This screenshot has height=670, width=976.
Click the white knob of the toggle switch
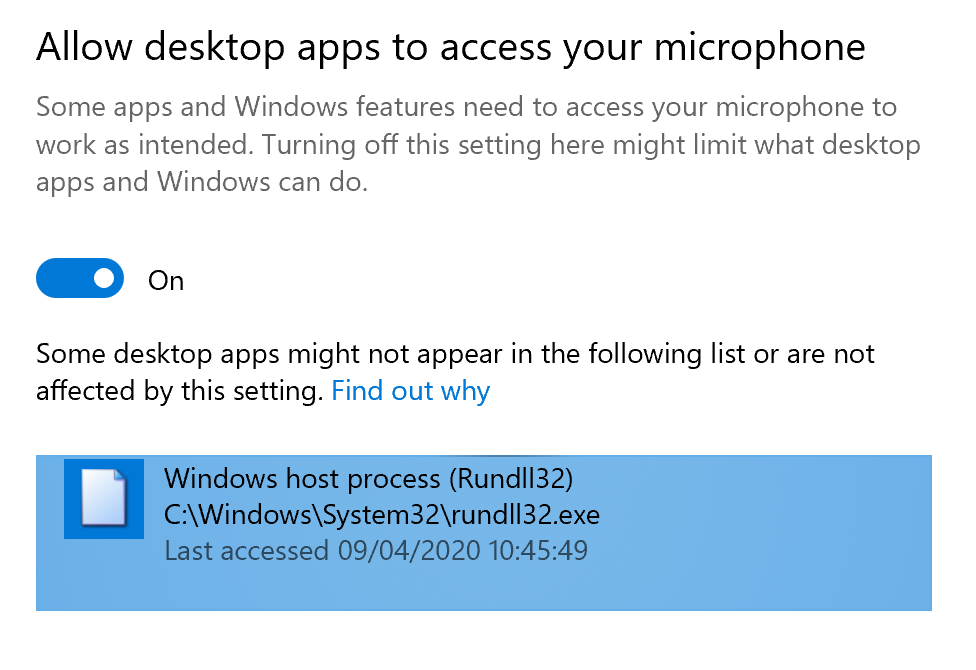tap(104, 278)
